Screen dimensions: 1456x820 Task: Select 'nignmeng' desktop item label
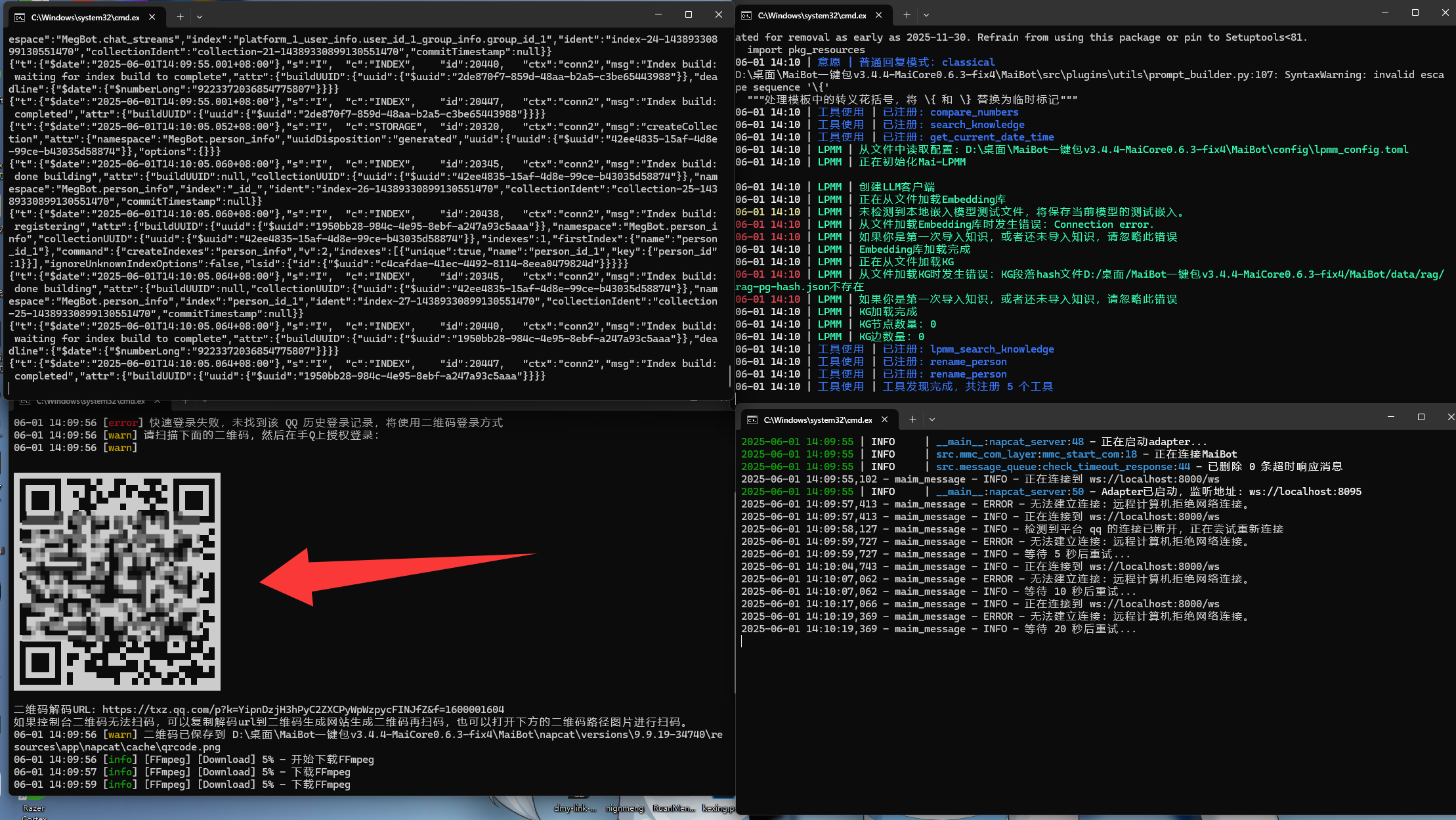tap(624, 808)
